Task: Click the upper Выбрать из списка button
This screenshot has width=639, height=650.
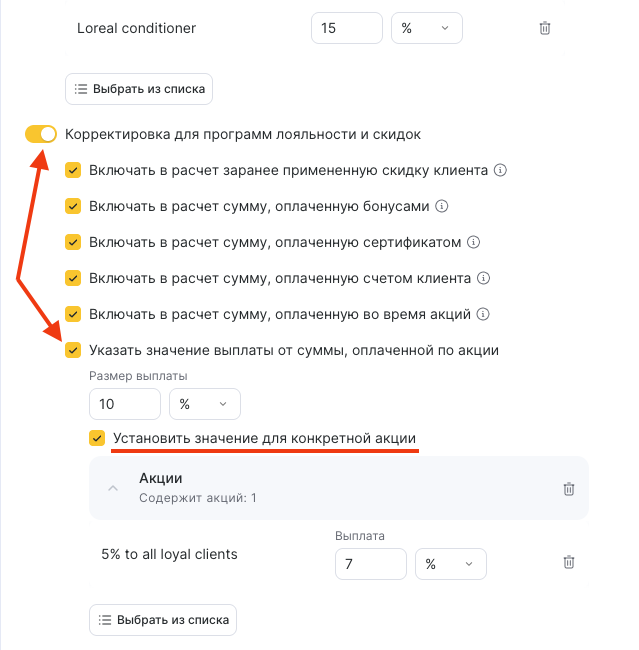Action: 139,89
